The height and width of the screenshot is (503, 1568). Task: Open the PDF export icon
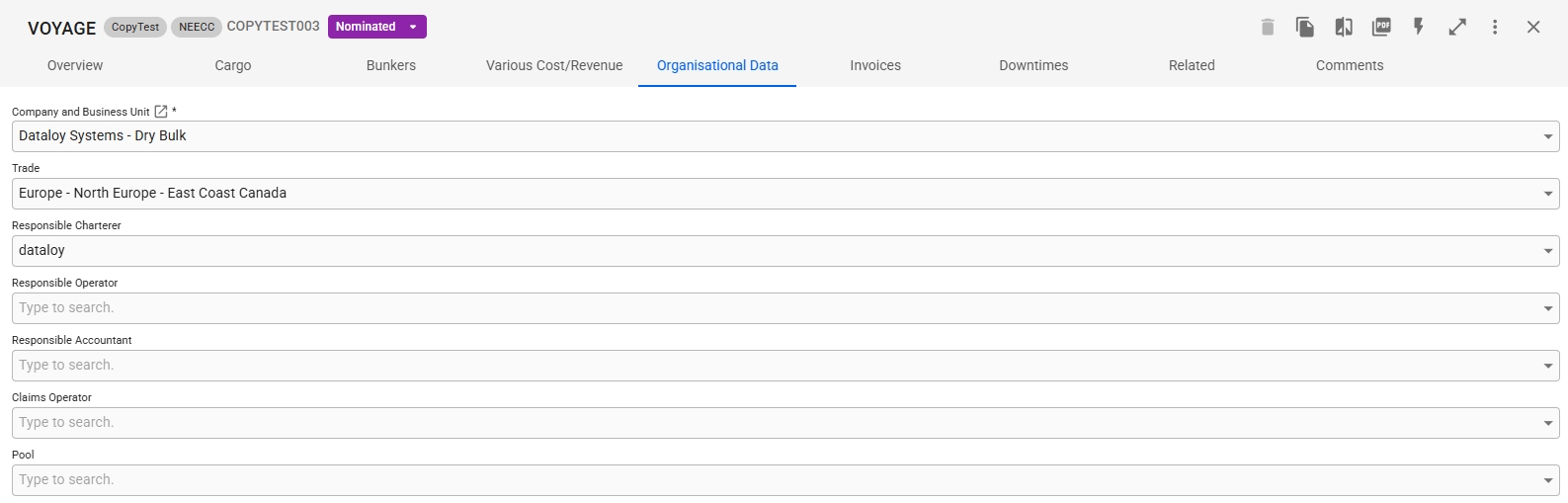[1381, 27]
